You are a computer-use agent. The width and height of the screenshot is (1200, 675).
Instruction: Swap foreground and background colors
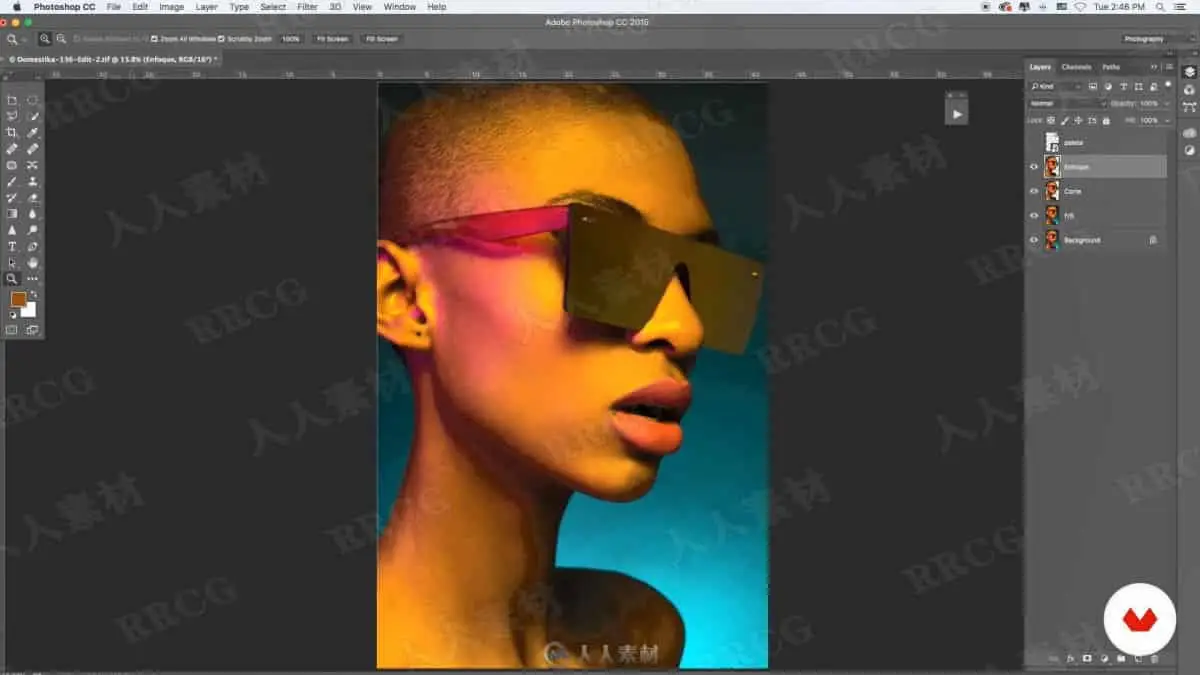pyautogui.click(x=33, y=293)
